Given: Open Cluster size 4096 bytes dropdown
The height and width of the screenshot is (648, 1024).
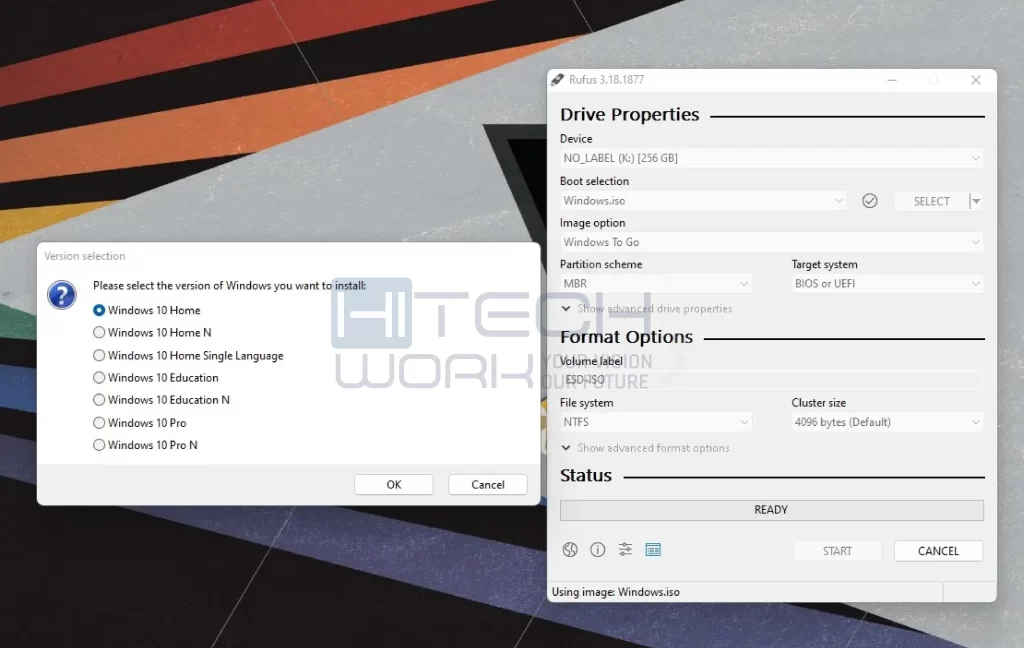Looking at the screenshot, I should click(887, 422).
